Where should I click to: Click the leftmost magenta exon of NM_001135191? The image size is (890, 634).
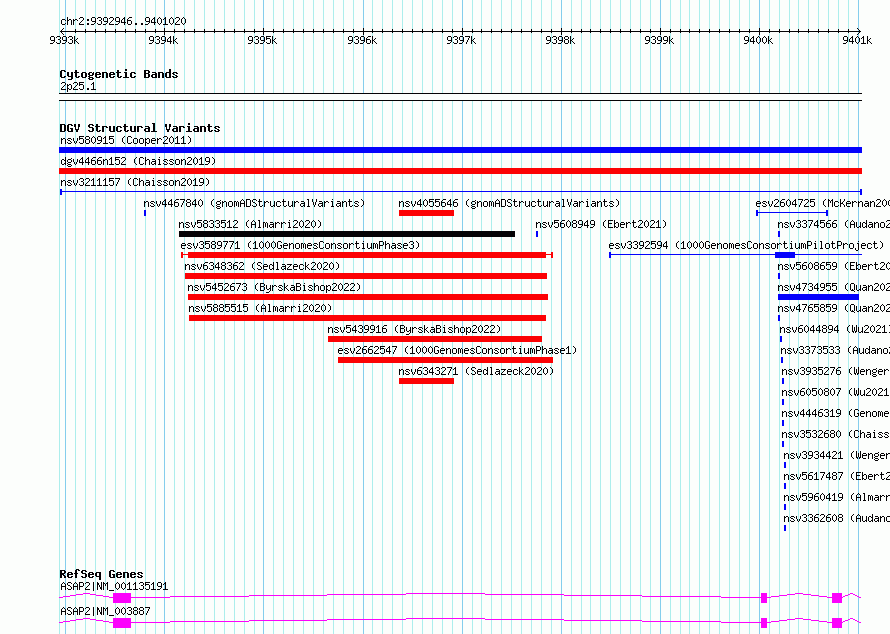point(122,598)
